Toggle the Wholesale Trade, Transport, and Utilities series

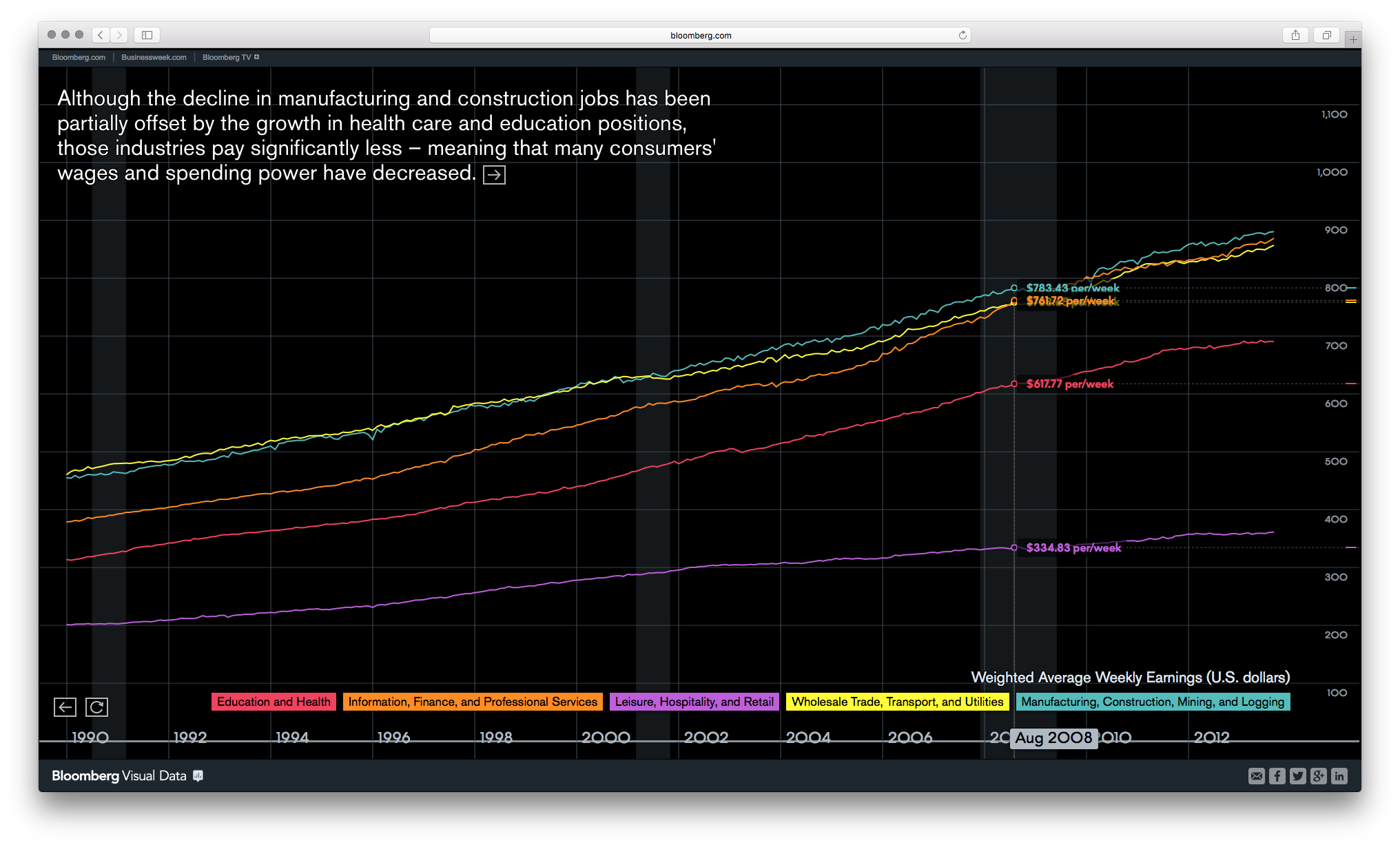(898, 702)
